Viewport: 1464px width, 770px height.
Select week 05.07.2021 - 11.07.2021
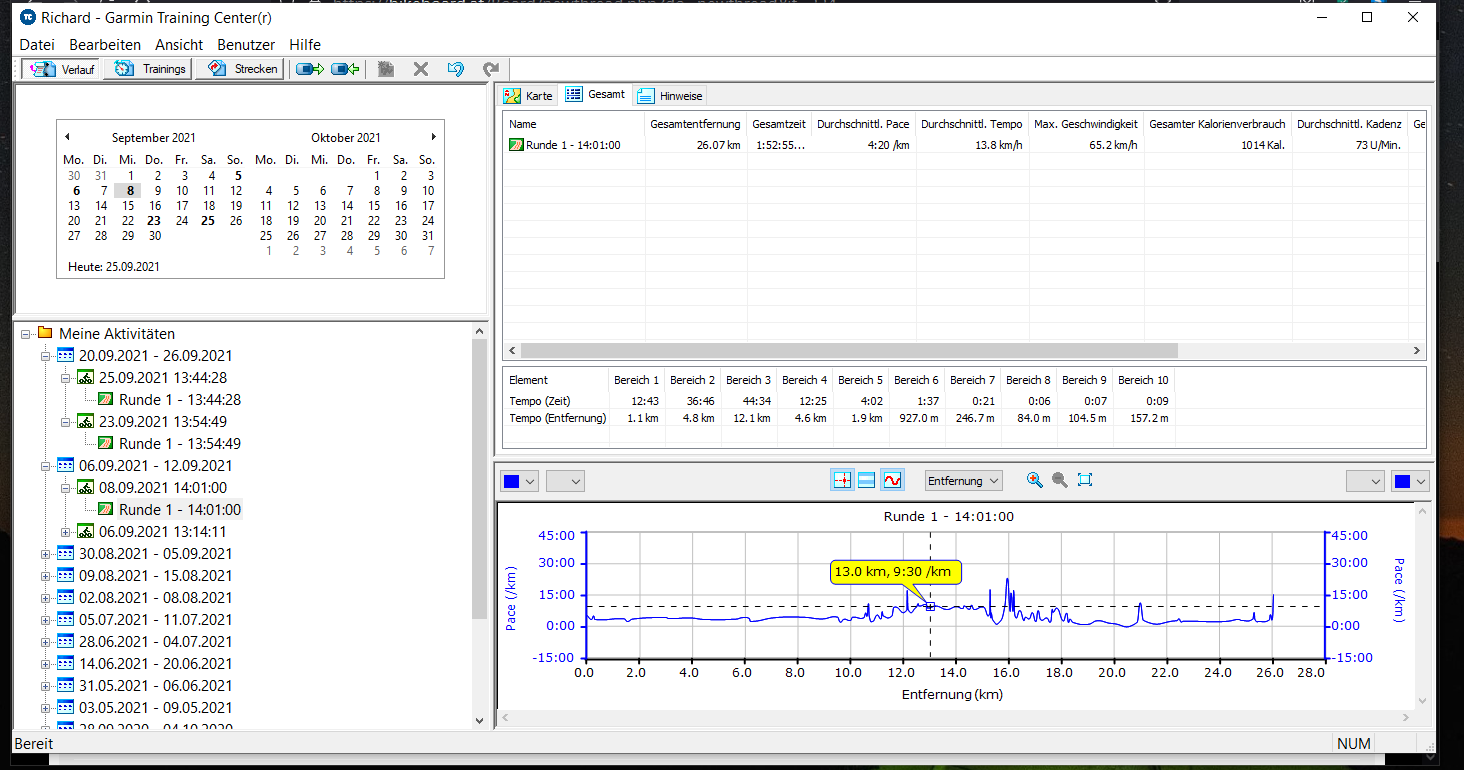click(x=156, y=620)
